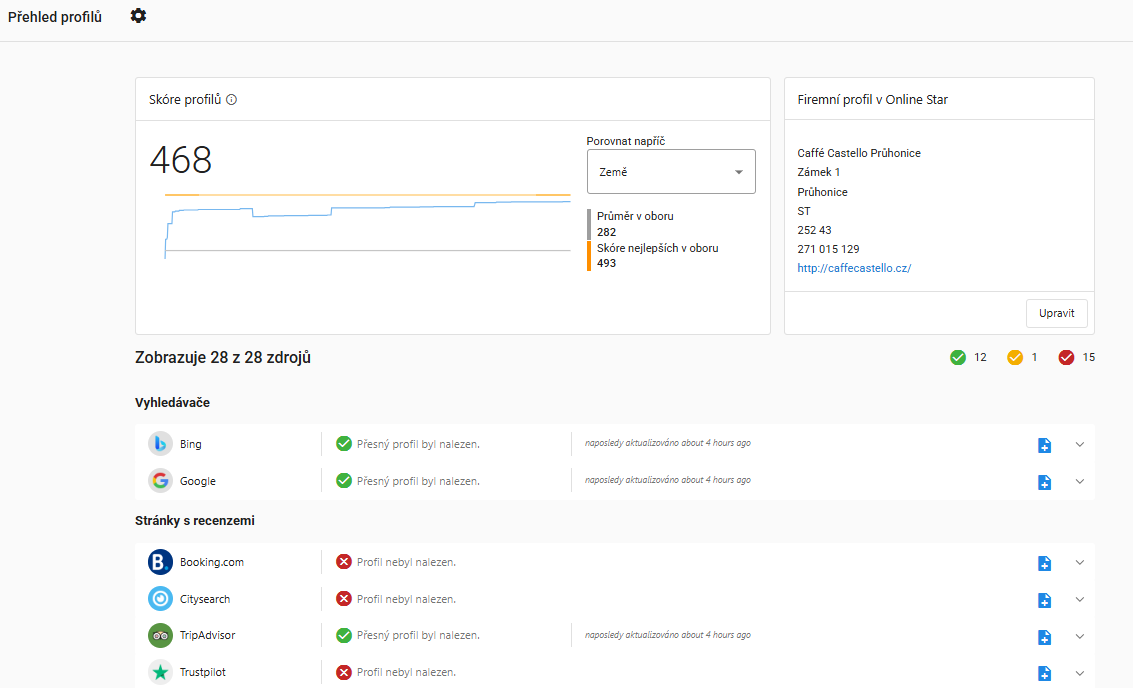Click the add document icon for Trustpilot
Screen dimensions: 1133x688
pos(1044,673)
